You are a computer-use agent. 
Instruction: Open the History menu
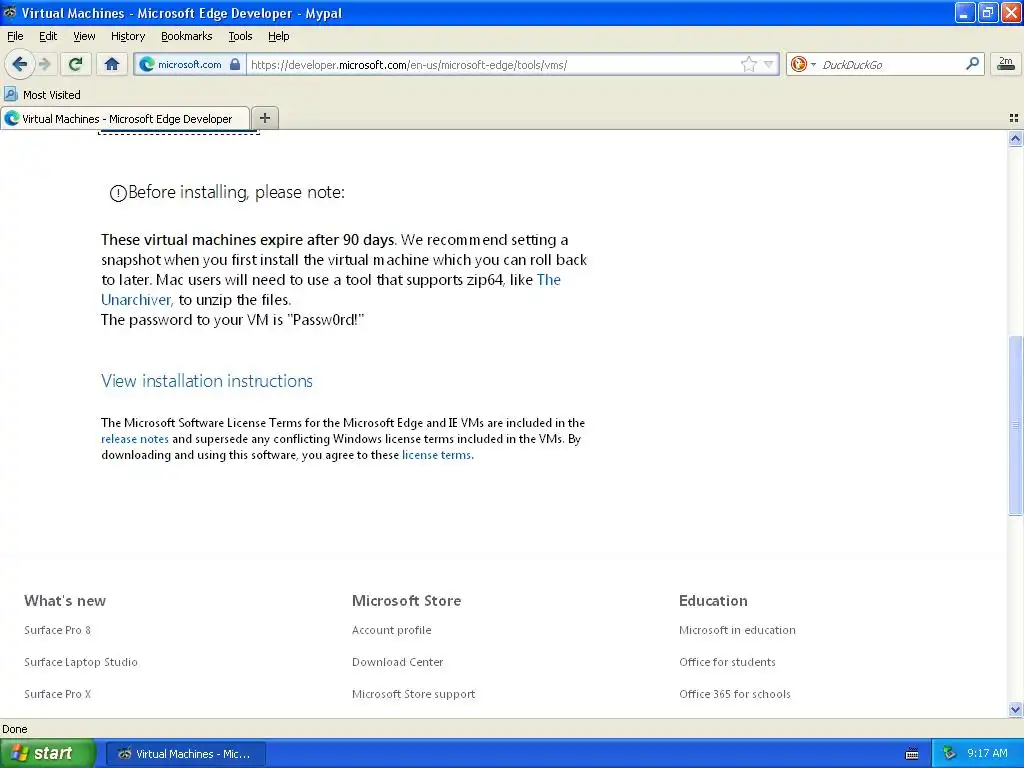(127, 36)
